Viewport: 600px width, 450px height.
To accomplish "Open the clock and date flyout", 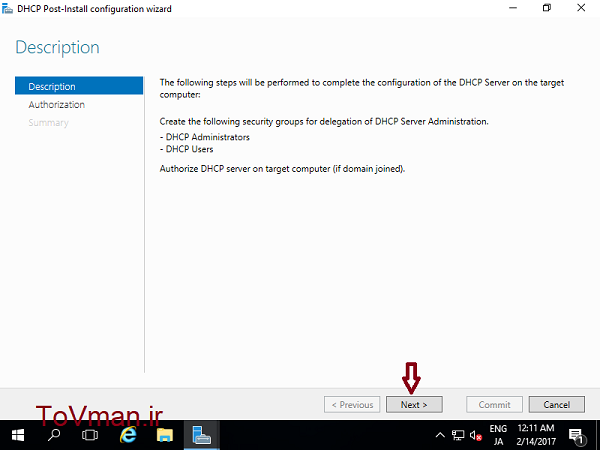I will pyautogui.click(x=537, y=435).
